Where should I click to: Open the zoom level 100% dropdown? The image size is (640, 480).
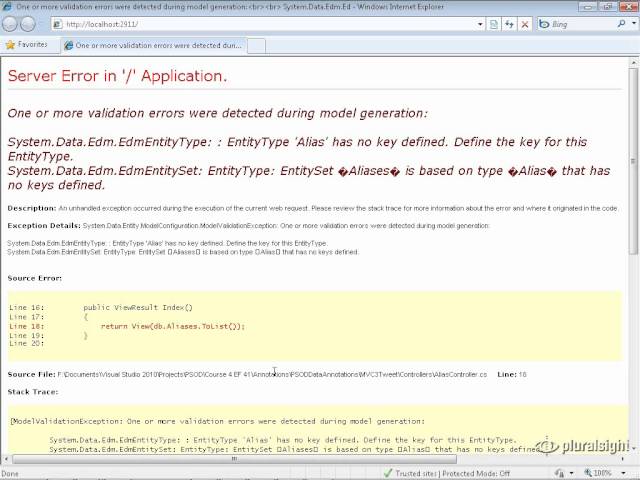tap(623, 473)
